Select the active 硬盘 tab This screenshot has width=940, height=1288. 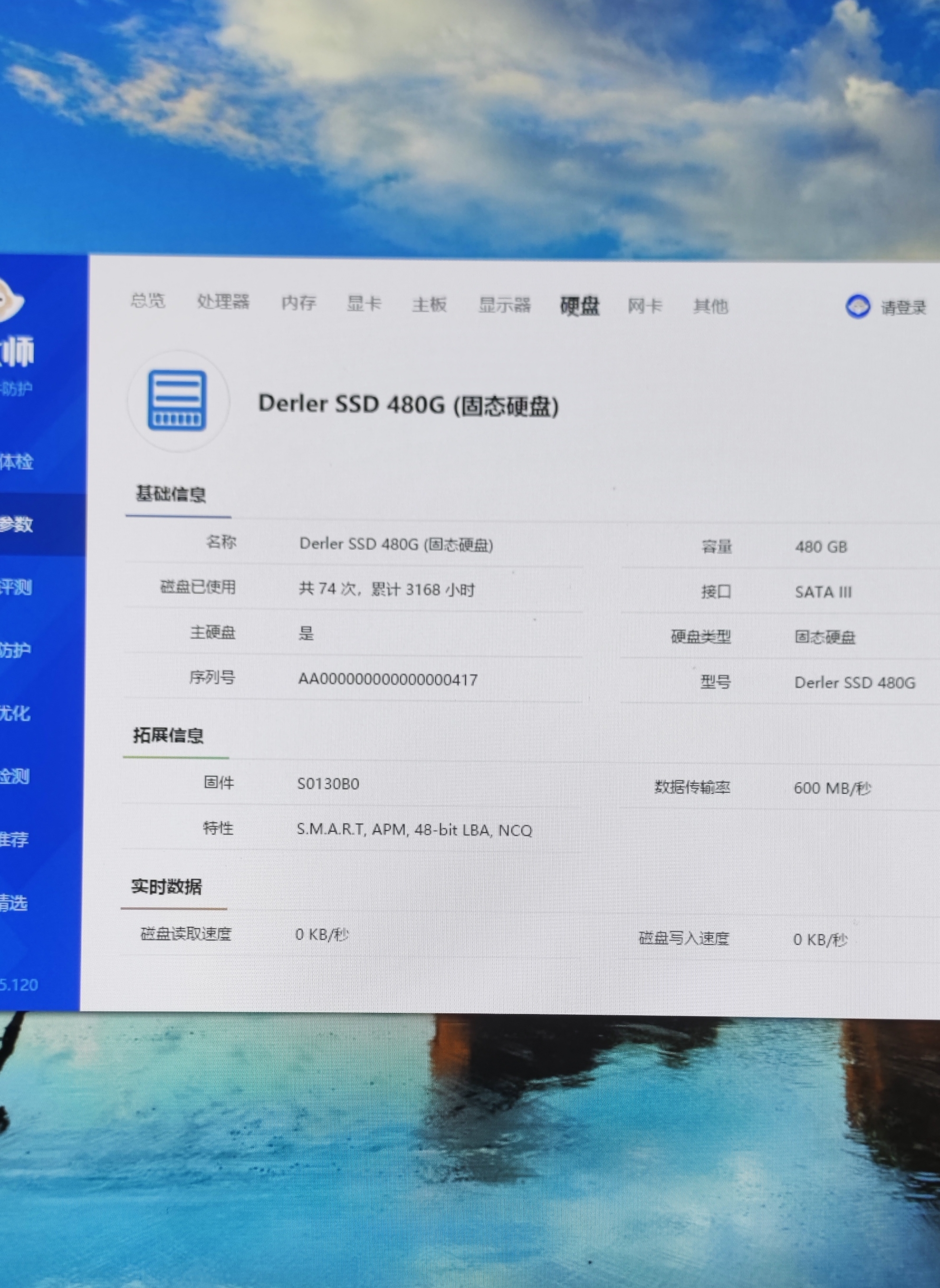click(x=579, y=306)
